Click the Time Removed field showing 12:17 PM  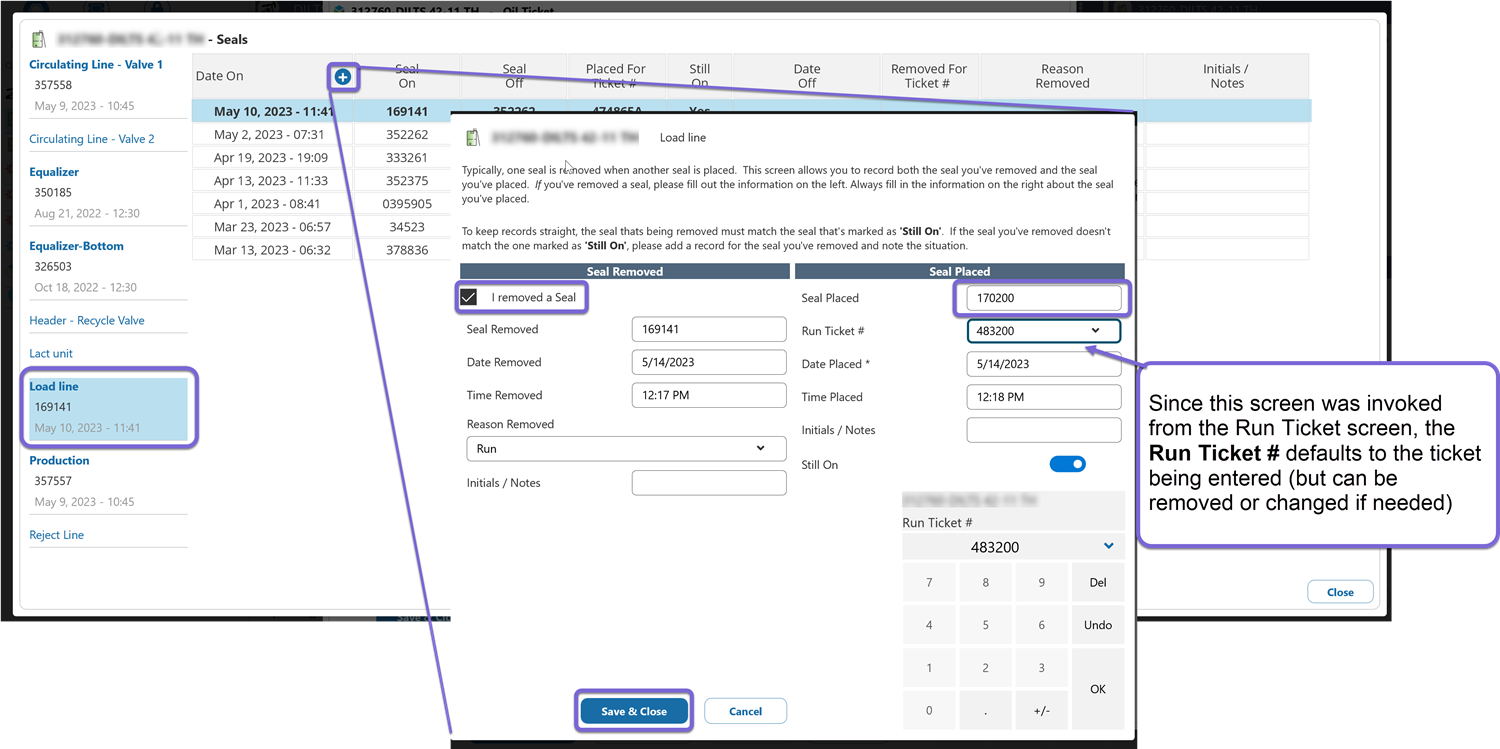tap(709, 395)
